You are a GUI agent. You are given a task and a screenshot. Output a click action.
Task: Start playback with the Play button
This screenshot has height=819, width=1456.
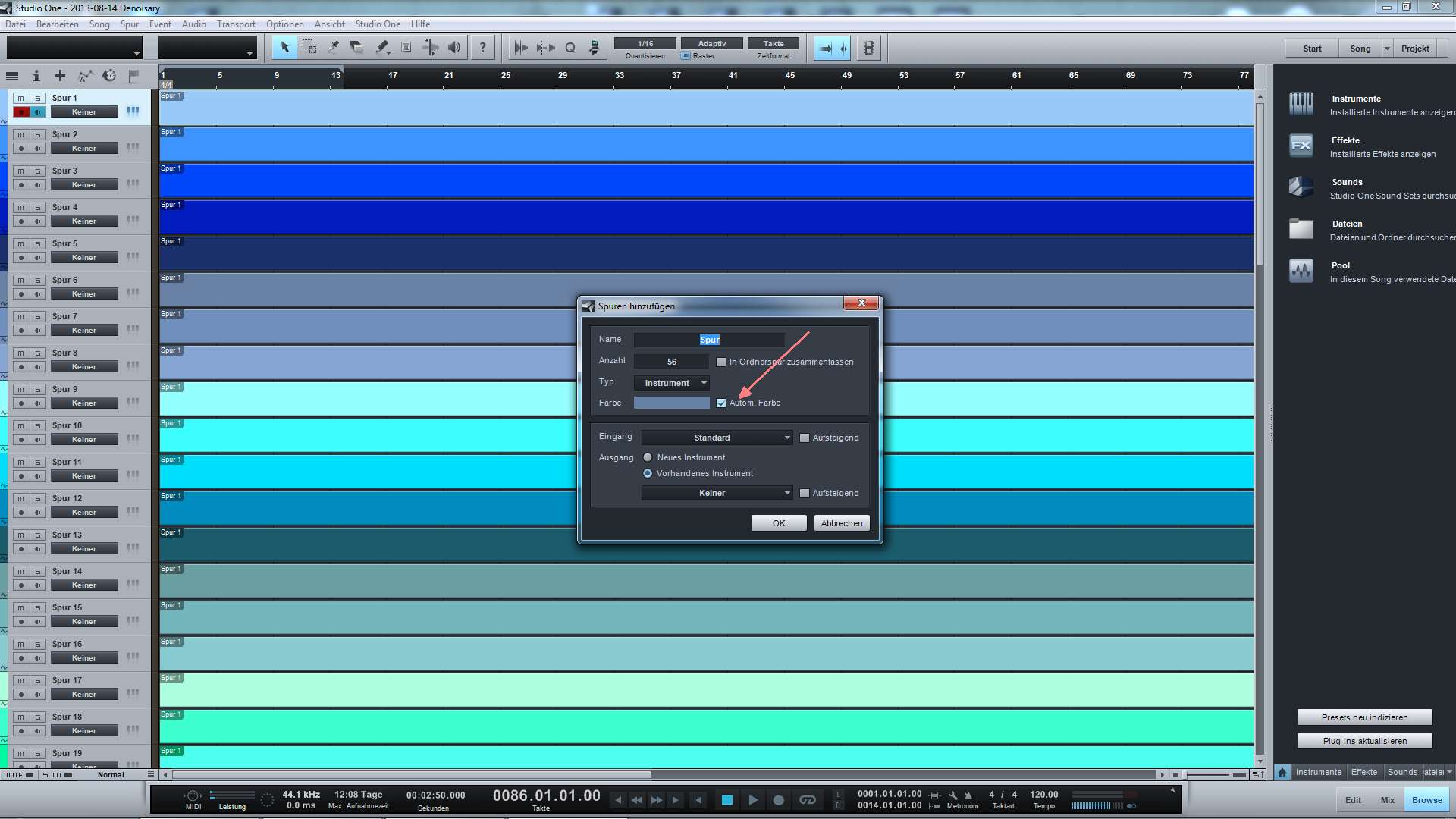753,799
